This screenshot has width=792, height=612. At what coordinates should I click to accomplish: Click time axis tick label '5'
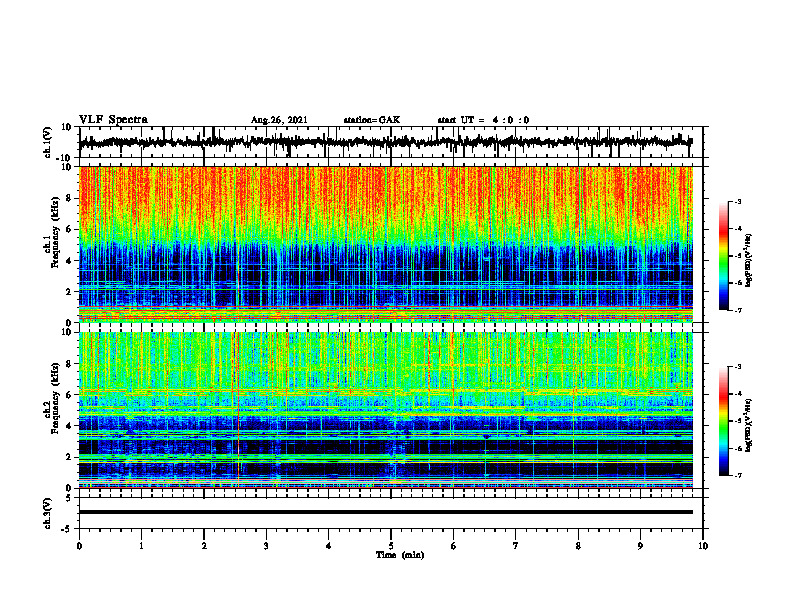pyautogui.click(x=391, y=546)
